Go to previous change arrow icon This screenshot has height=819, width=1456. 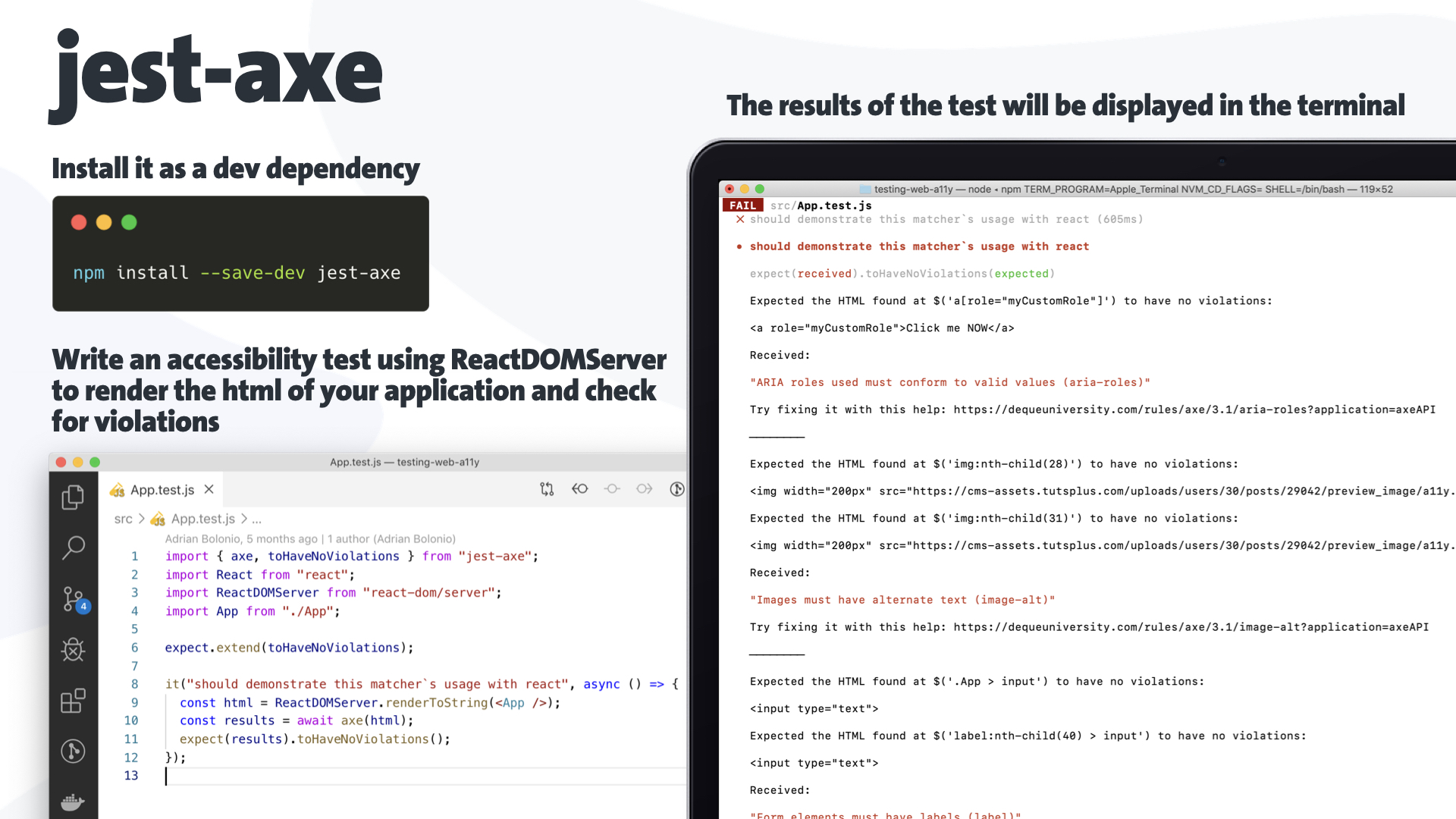click(580, 489)
